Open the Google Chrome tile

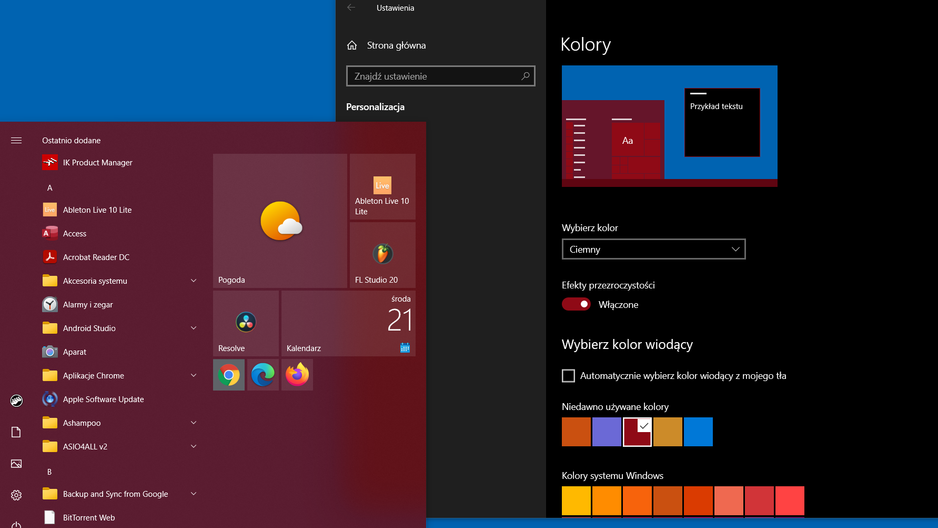pyautogui.click(x=229, y=375)
